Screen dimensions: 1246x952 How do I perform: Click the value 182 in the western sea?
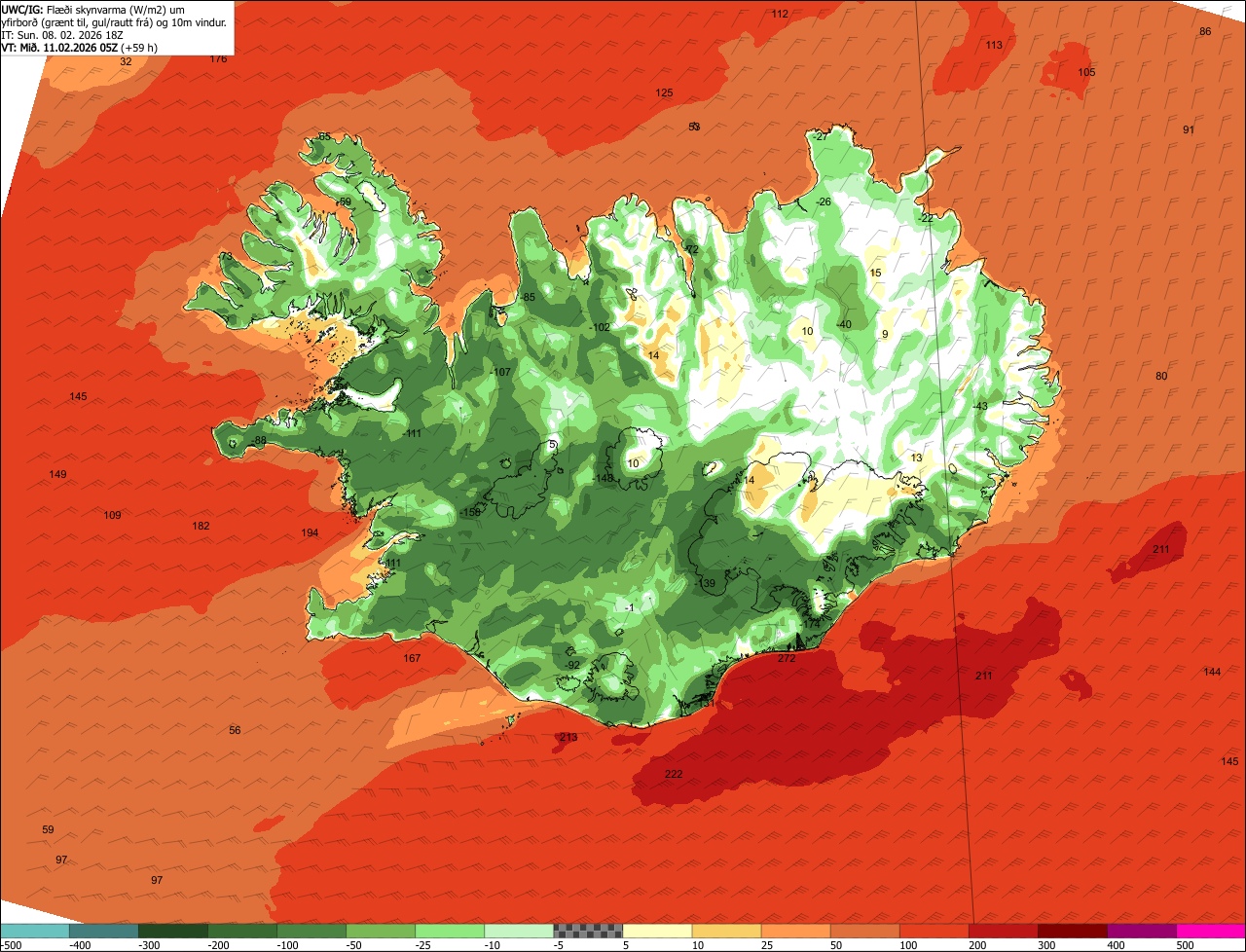click(201, 527)
